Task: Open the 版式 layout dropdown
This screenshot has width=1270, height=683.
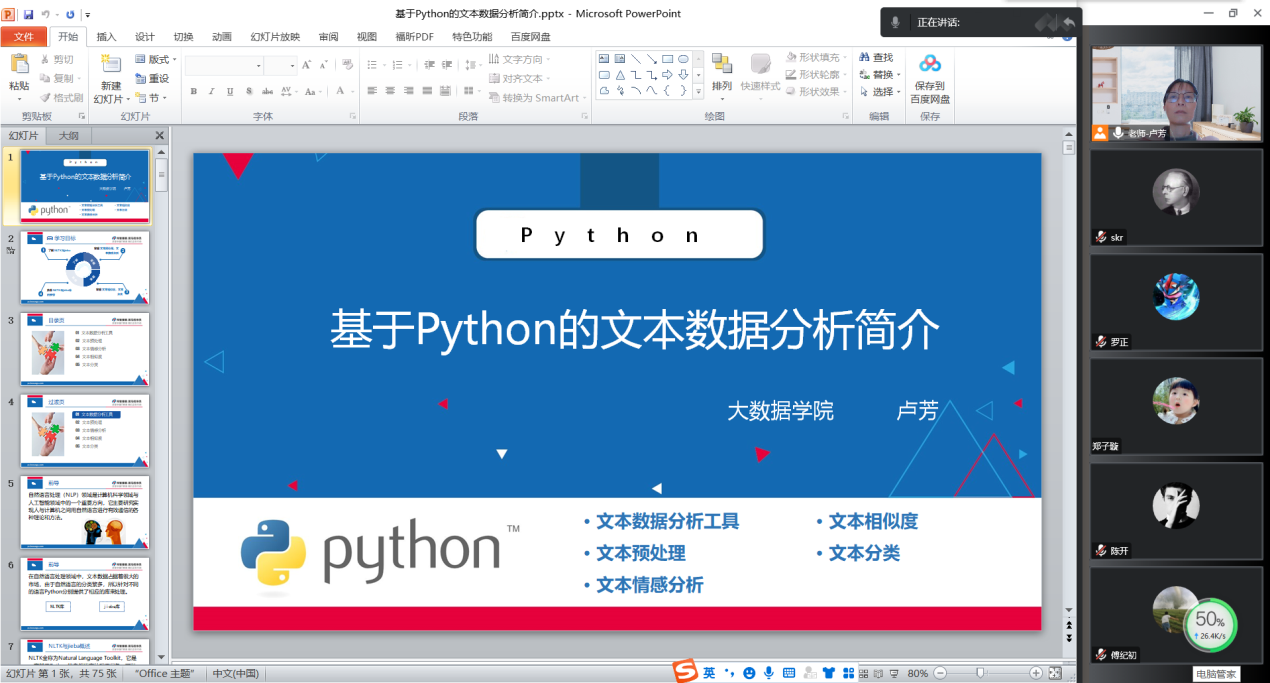Action: pos(157,60)
